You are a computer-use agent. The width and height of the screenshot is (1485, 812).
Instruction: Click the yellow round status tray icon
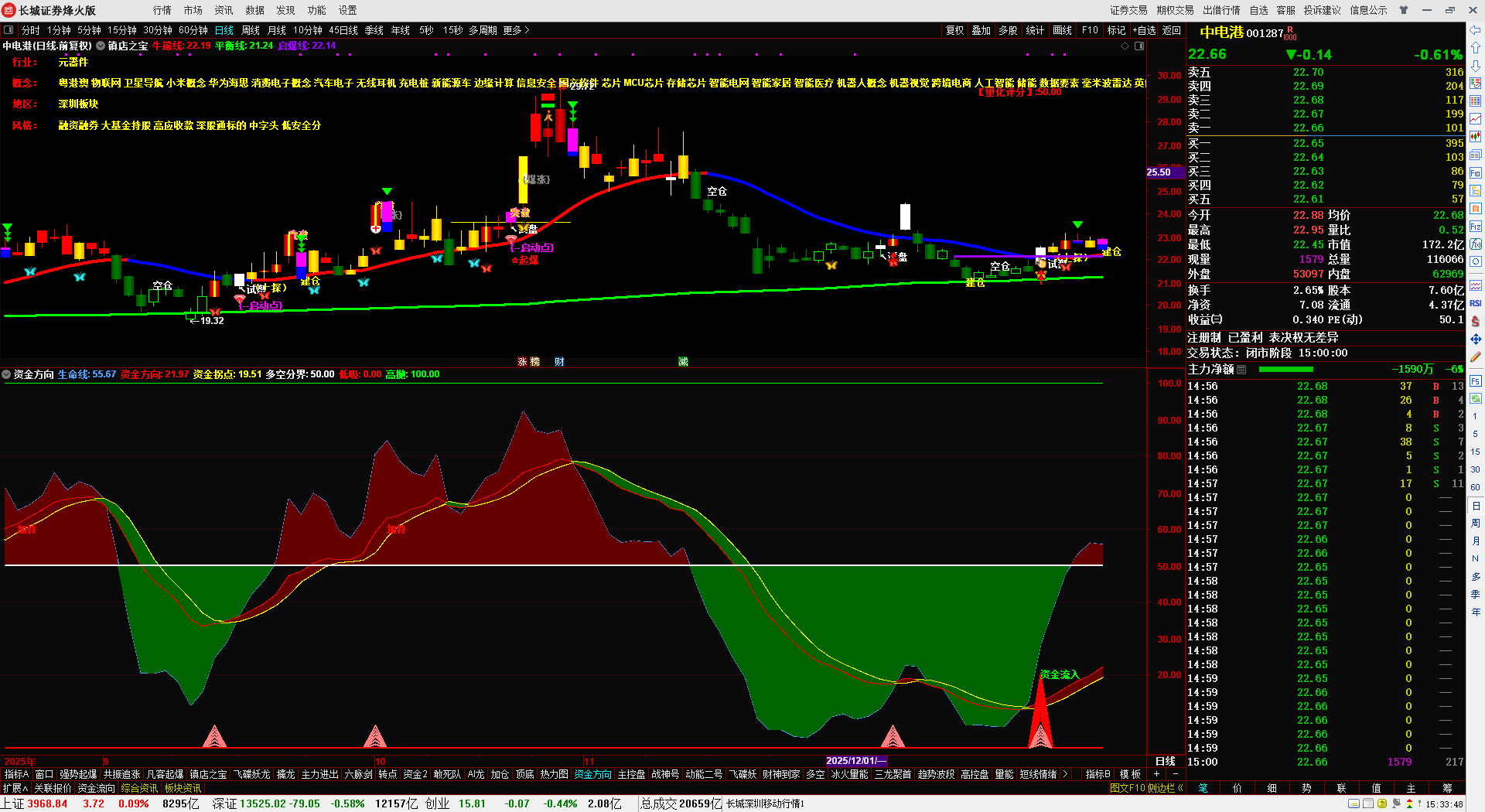click(1382, 804)
